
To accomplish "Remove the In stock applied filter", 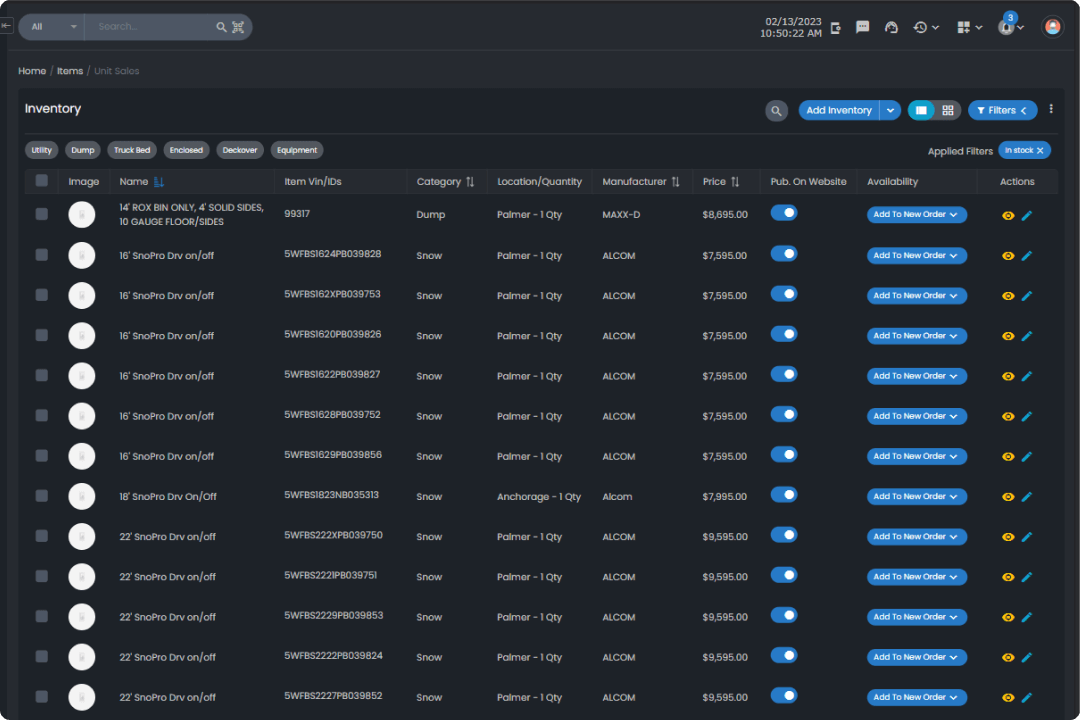I will [x=1040, y=150].
